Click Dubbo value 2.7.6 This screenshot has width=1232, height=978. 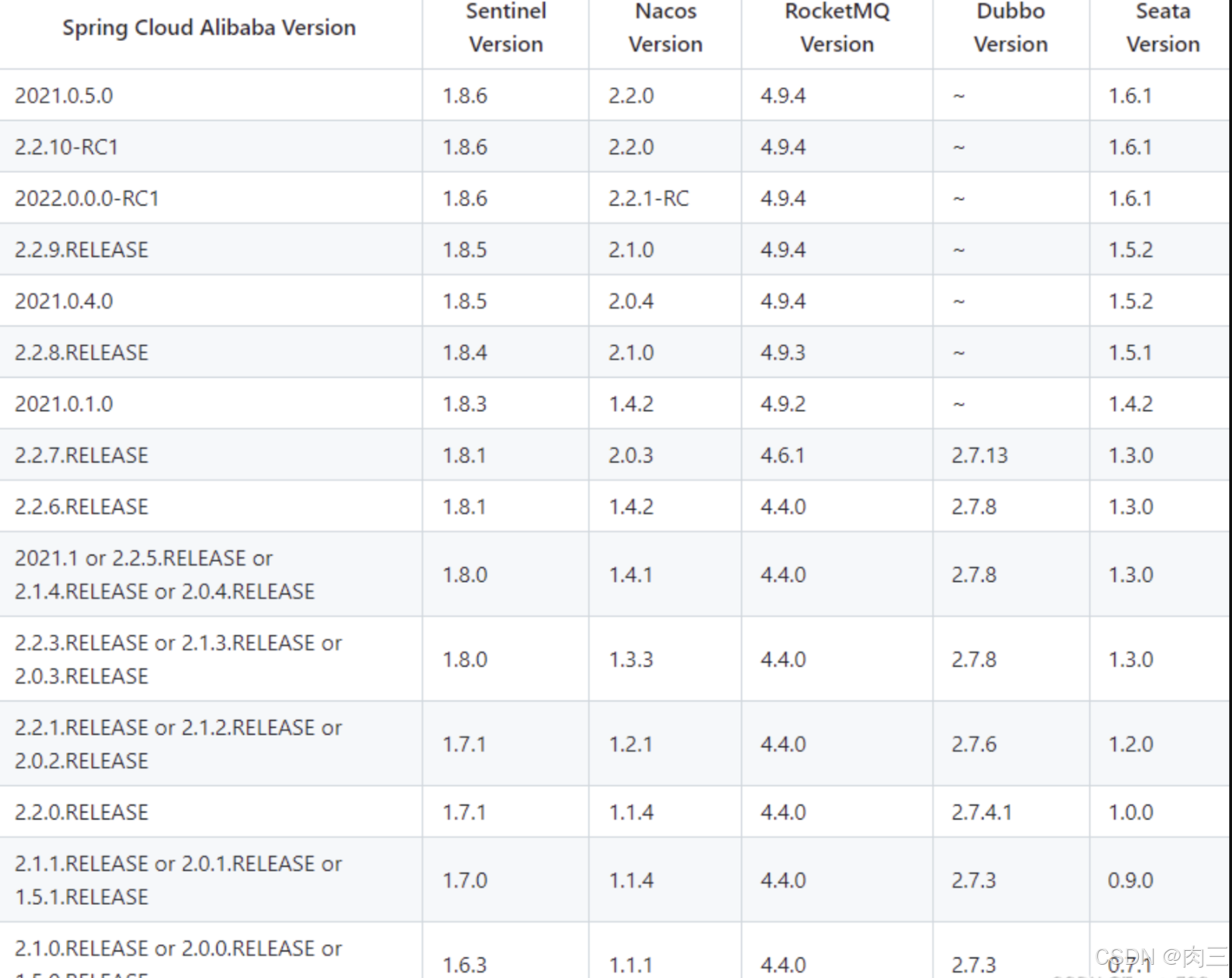(x=974, y=744)
